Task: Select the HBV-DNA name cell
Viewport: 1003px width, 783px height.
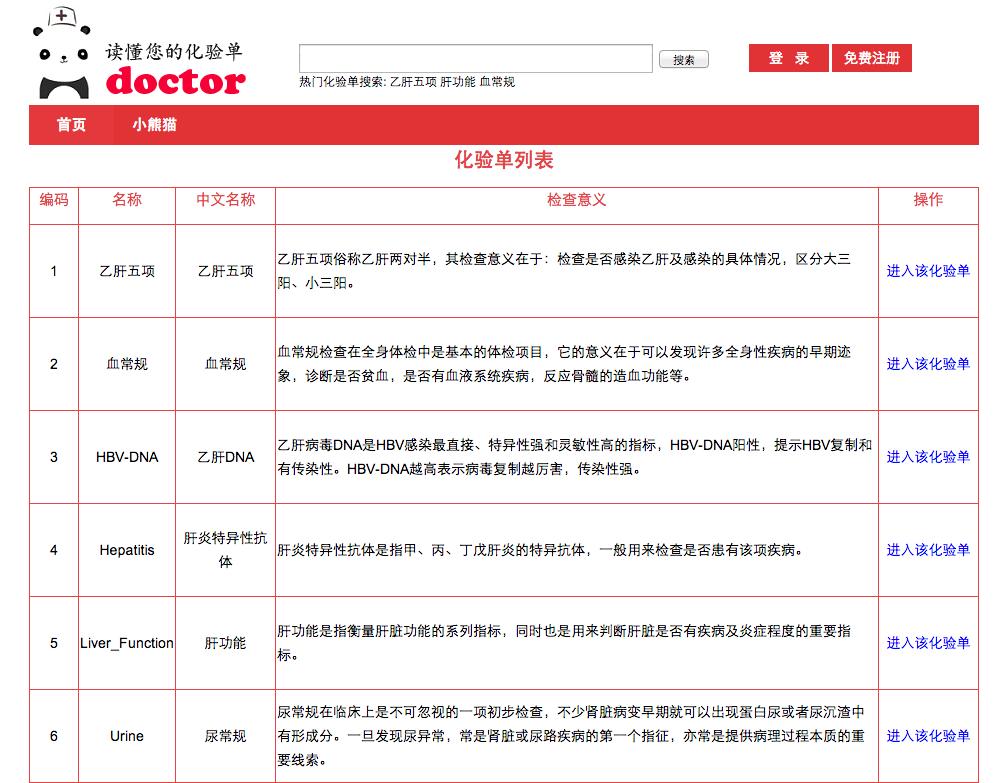Action: (x=127, y=457)
